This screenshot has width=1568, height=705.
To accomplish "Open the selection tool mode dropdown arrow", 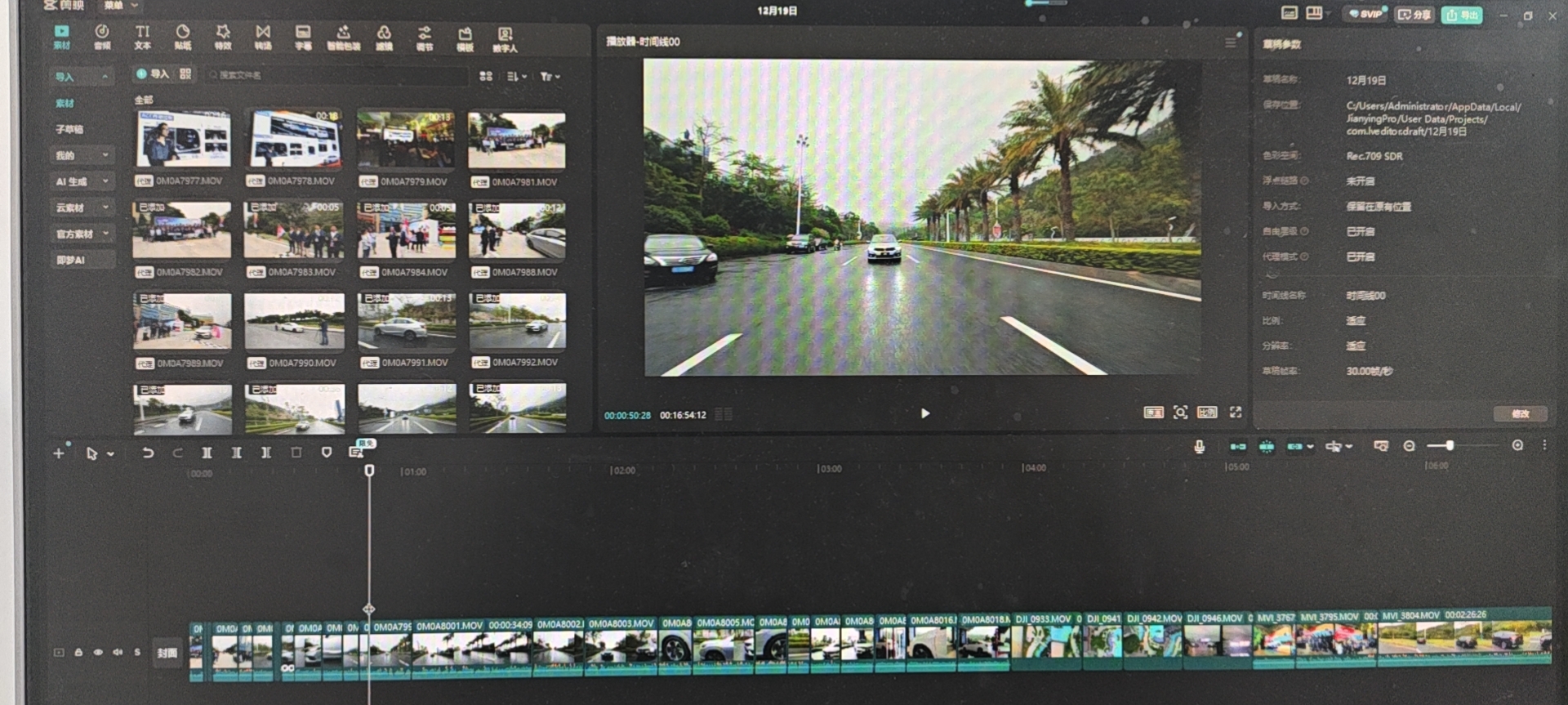I will point(110,454).
